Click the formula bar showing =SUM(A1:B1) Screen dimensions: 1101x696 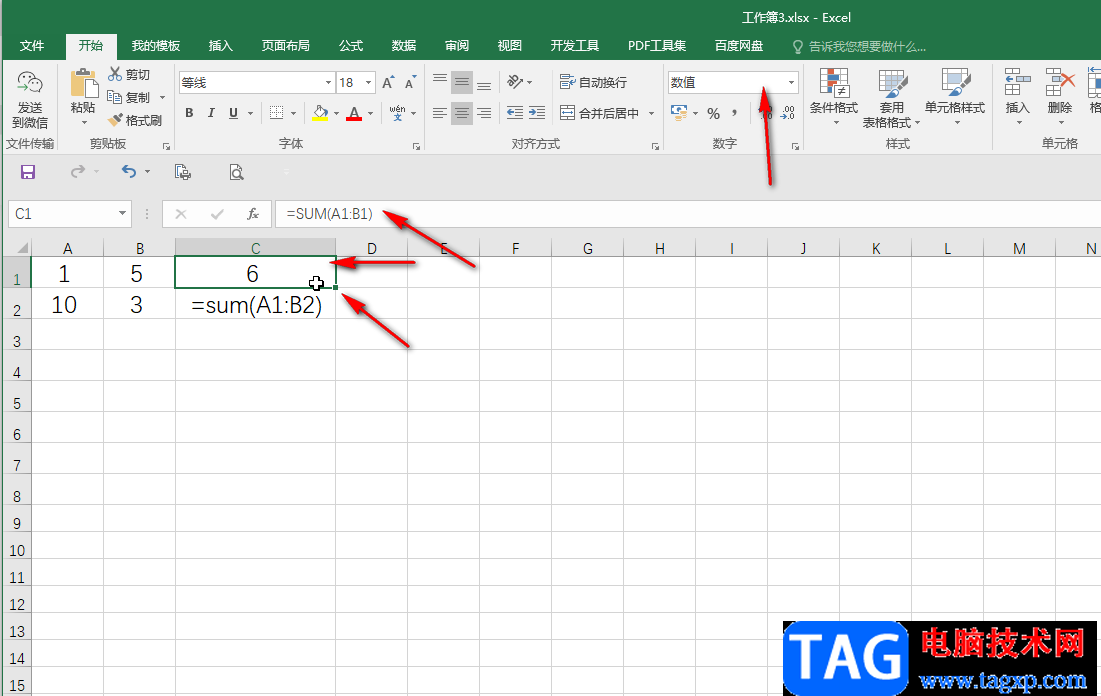(687, 214)
